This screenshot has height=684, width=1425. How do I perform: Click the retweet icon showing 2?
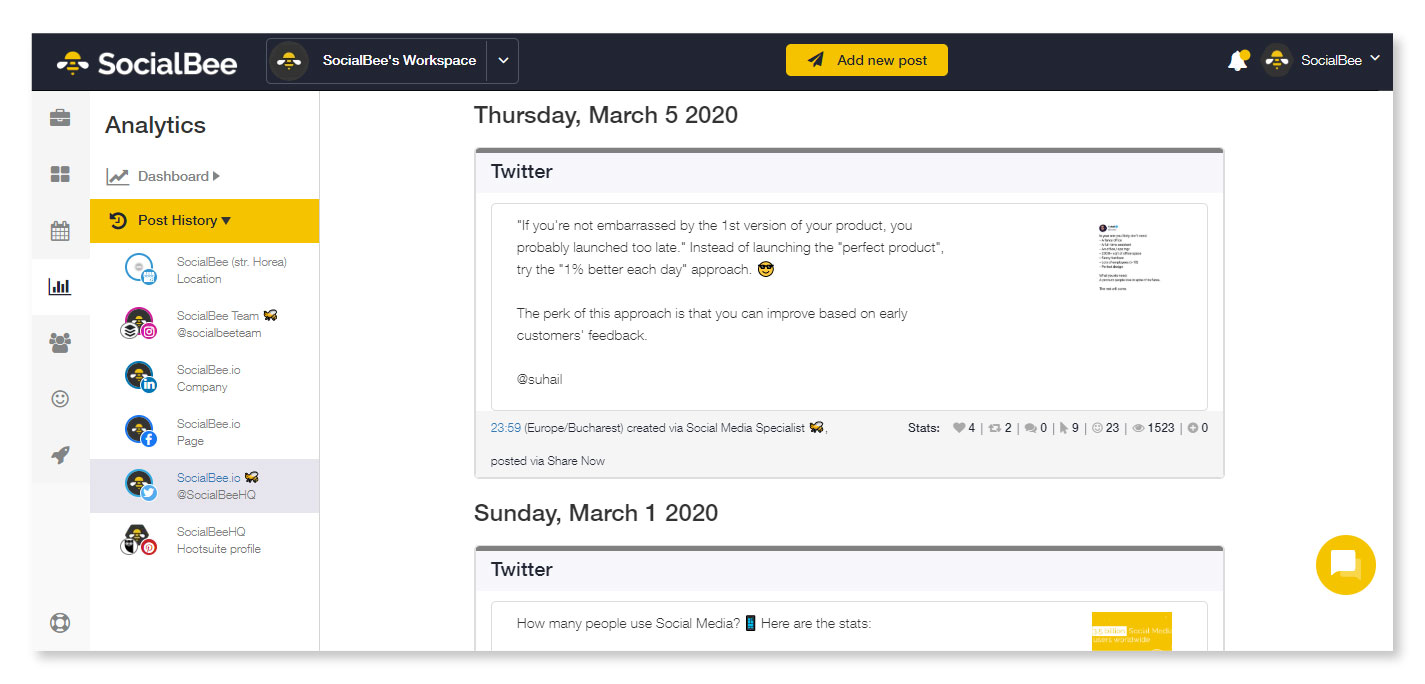994,428
